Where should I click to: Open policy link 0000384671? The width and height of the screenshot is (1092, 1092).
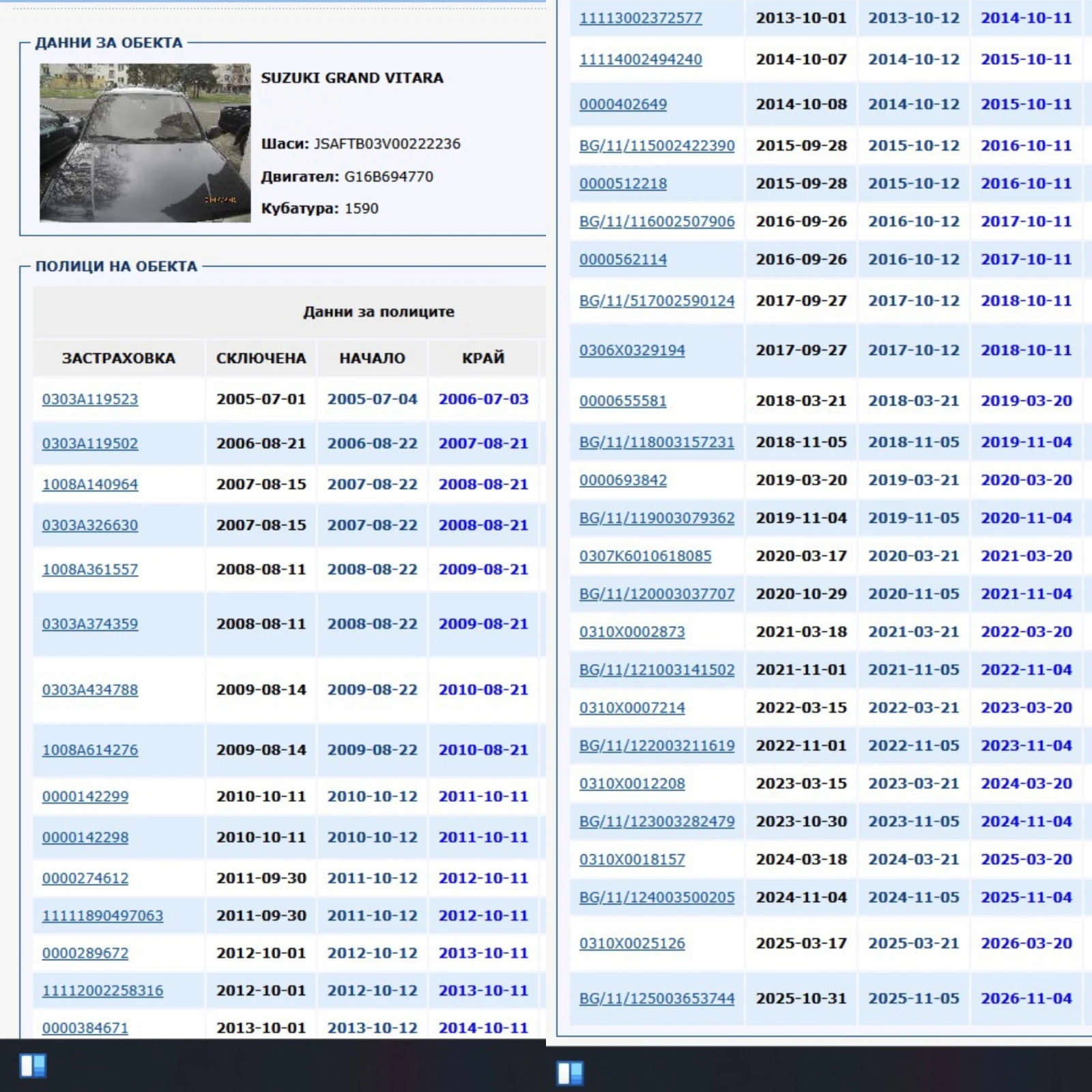tap(85, 1028)
